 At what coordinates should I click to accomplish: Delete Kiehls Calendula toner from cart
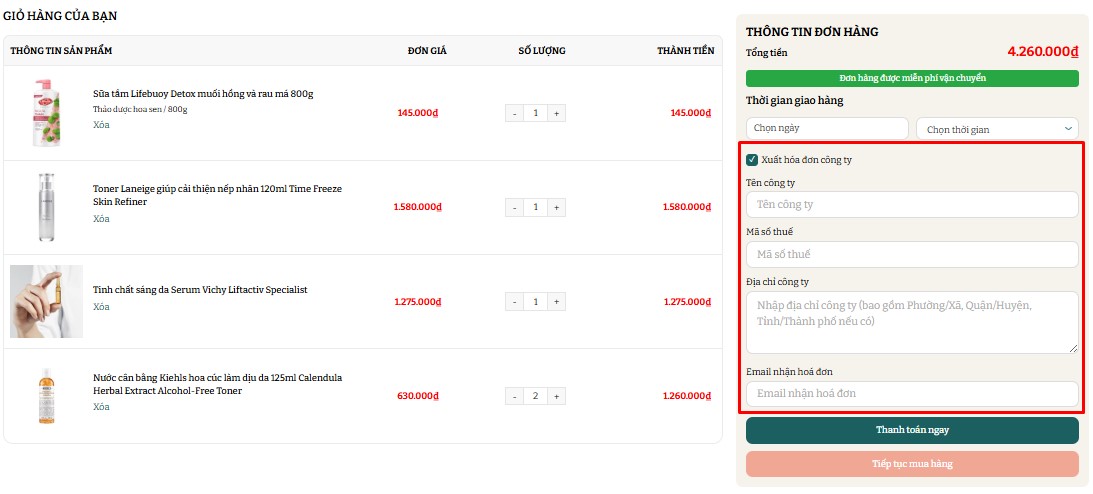coord(101,407)
